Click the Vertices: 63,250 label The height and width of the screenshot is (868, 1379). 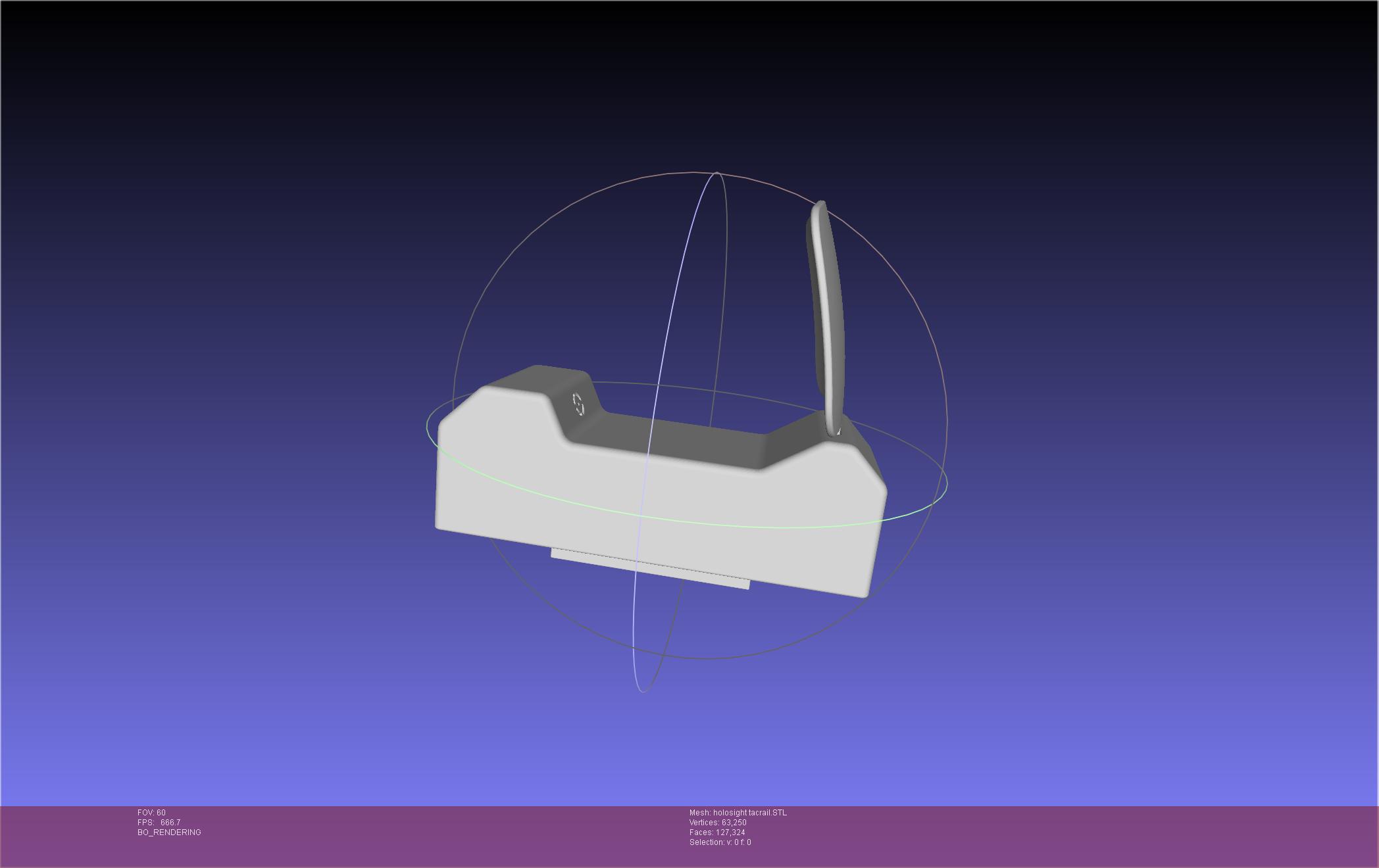coord(717,823)
